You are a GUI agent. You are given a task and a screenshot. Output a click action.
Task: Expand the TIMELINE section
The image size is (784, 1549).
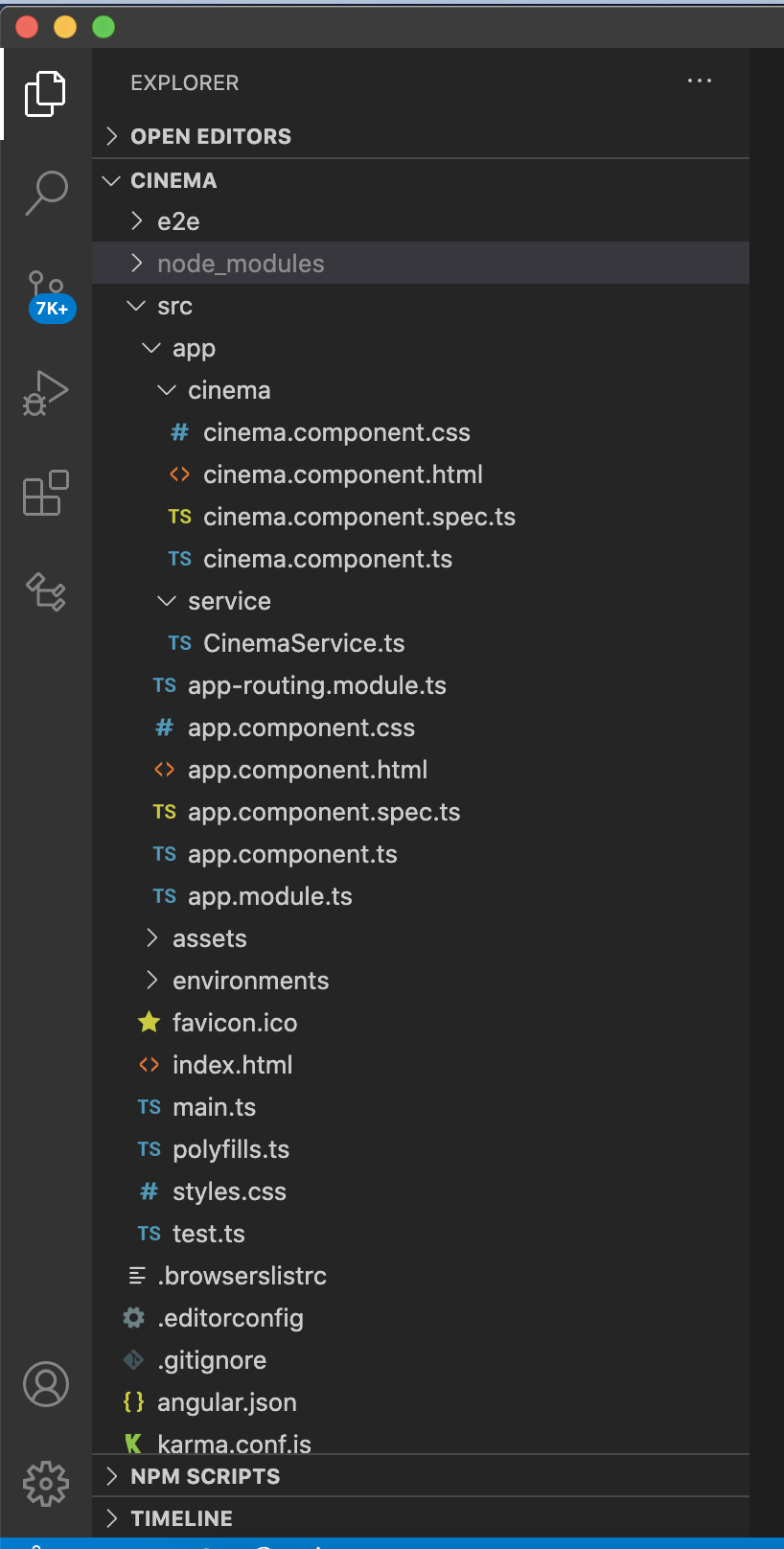pyautogui.click(x=181, y=1518)
